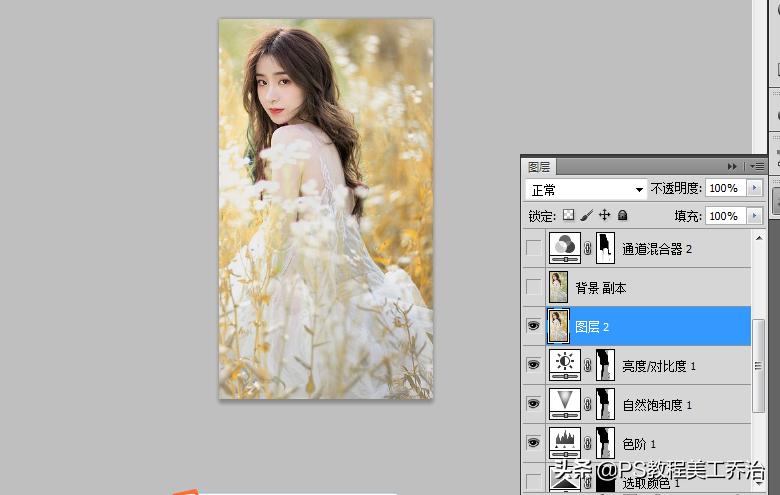Hide the 亮度/对比度 1 layer
780x495 pixels.
point(533,366)
